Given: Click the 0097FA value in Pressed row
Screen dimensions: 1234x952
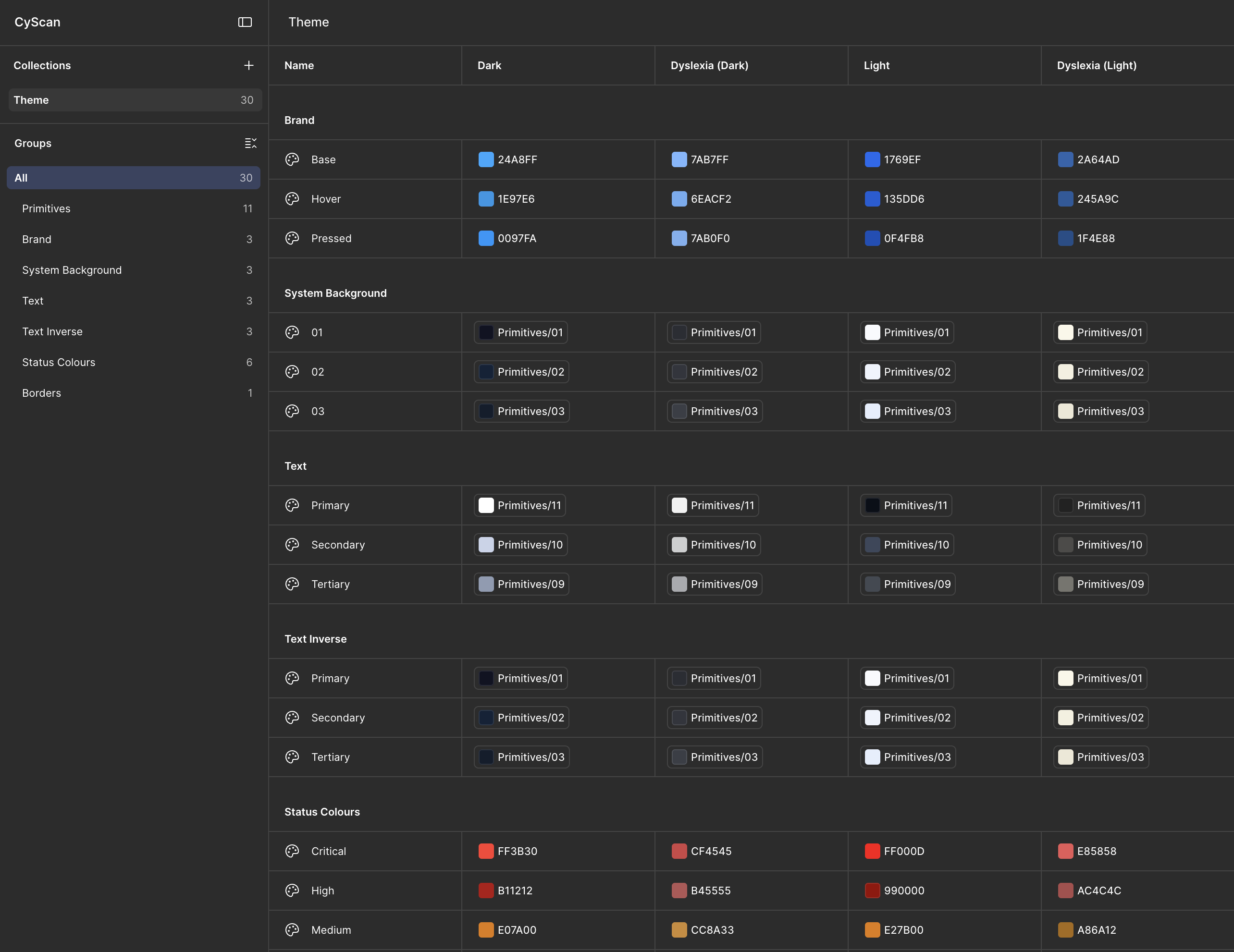Looking at the screenshot, I should pos(517,239).
